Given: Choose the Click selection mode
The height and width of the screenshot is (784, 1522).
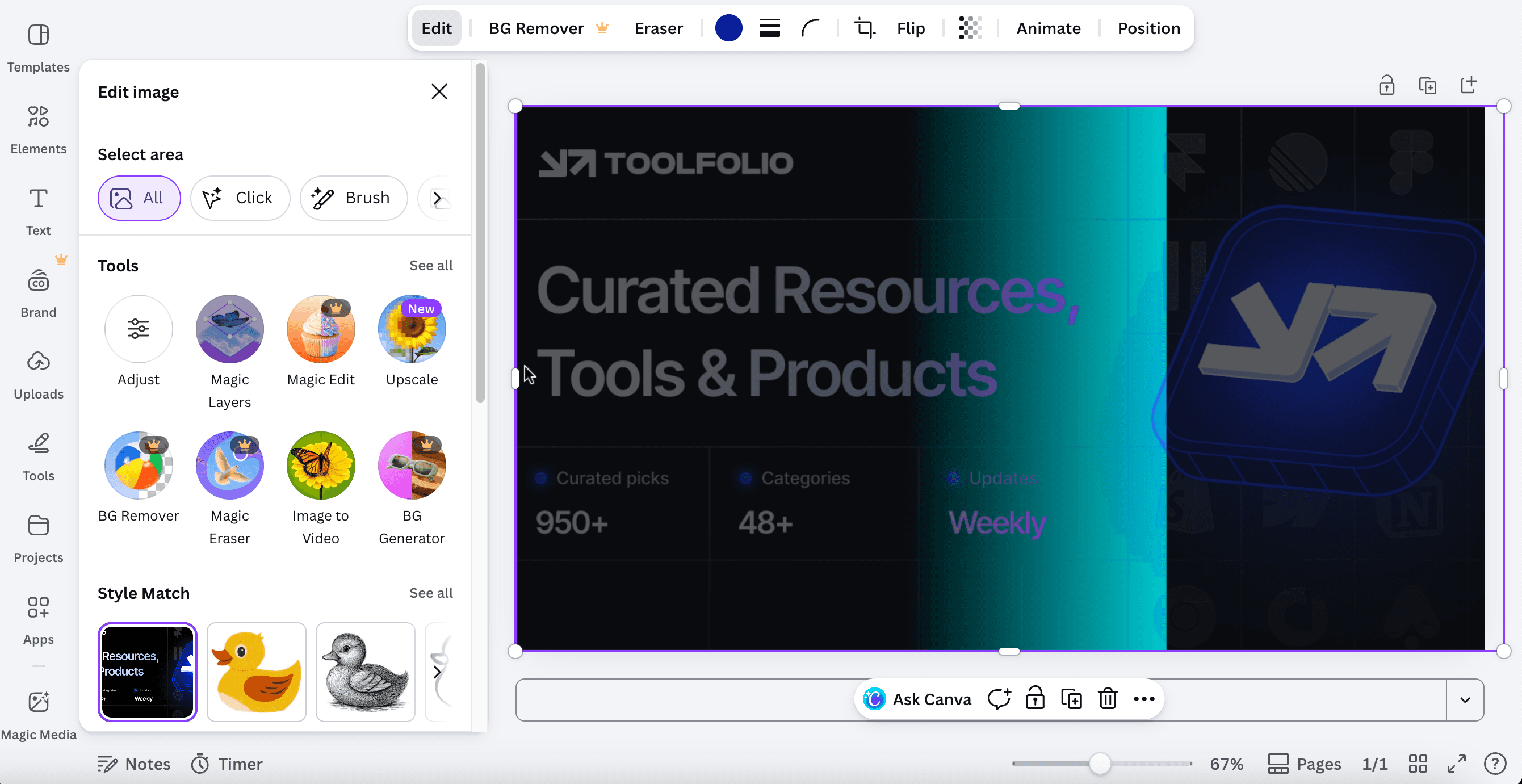Looking at the screenshot, I should pyautogui.click(x=240, y=198).
